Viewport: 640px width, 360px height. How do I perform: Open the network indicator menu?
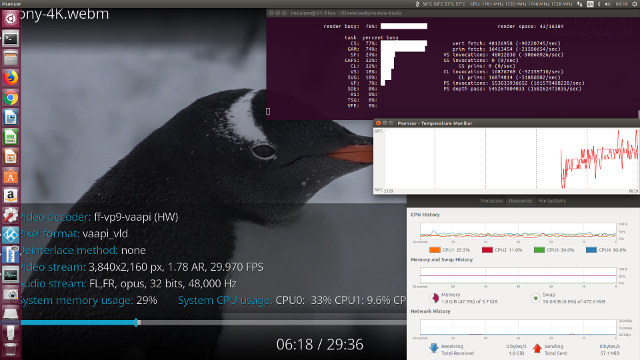click(x=580, y=4)
